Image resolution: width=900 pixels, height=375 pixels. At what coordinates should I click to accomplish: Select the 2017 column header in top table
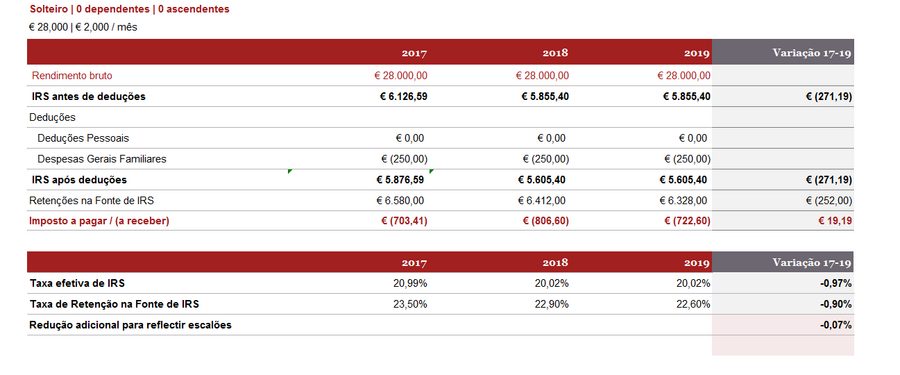click(414, 53)
